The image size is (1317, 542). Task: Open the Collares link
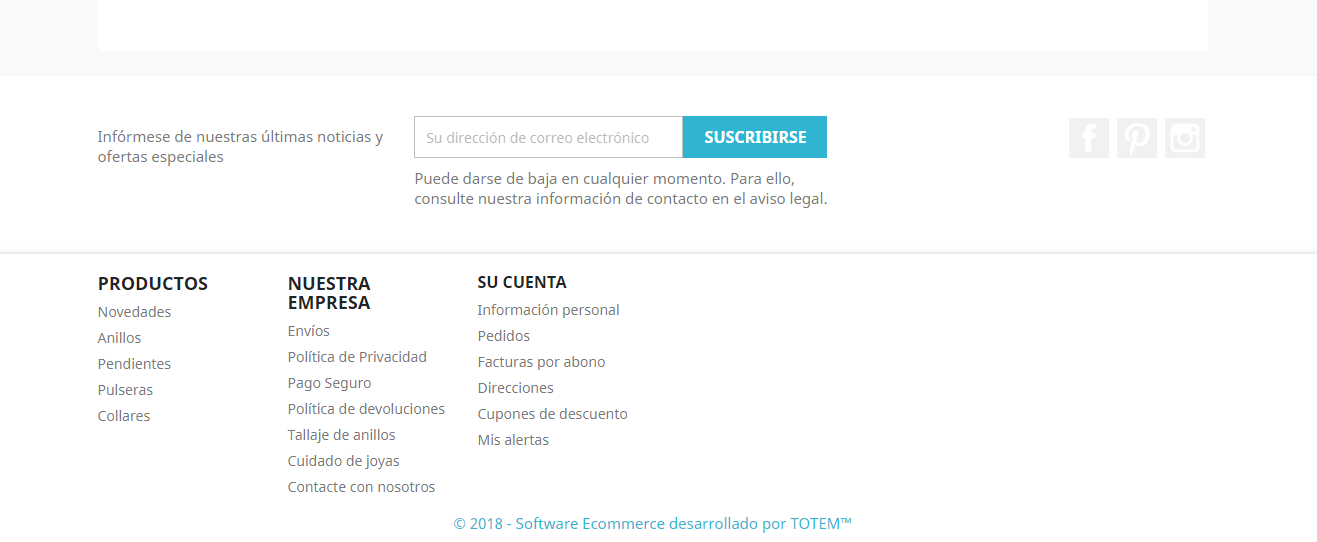pos(124,416)
